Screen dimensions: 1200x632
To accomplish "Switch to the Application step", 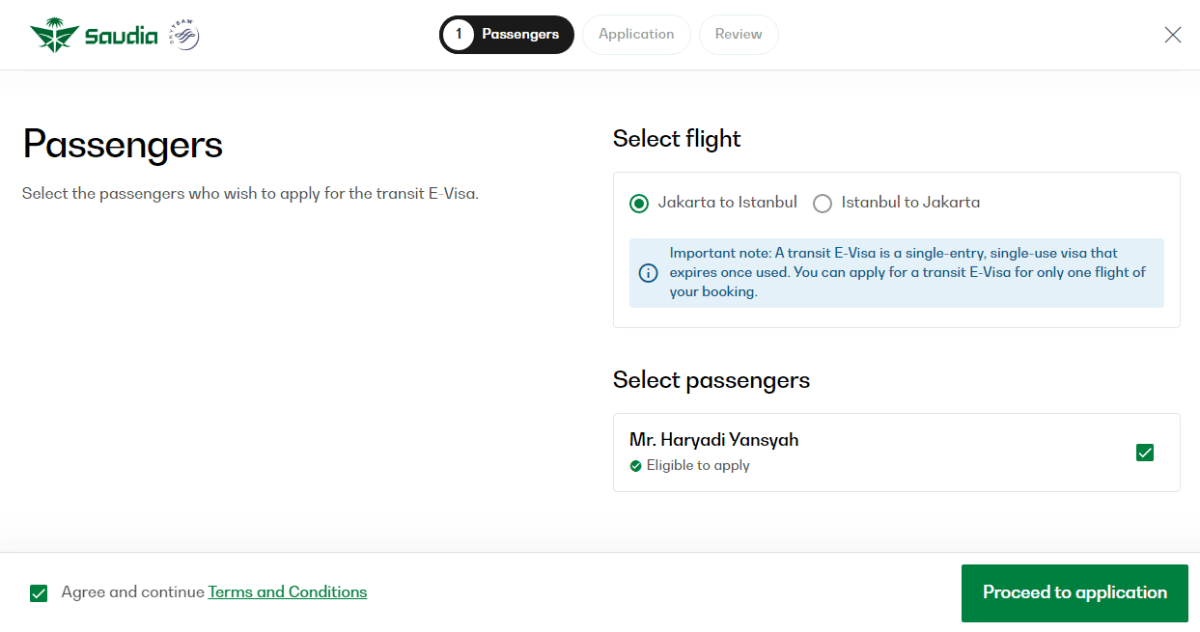I will [636, 34].
